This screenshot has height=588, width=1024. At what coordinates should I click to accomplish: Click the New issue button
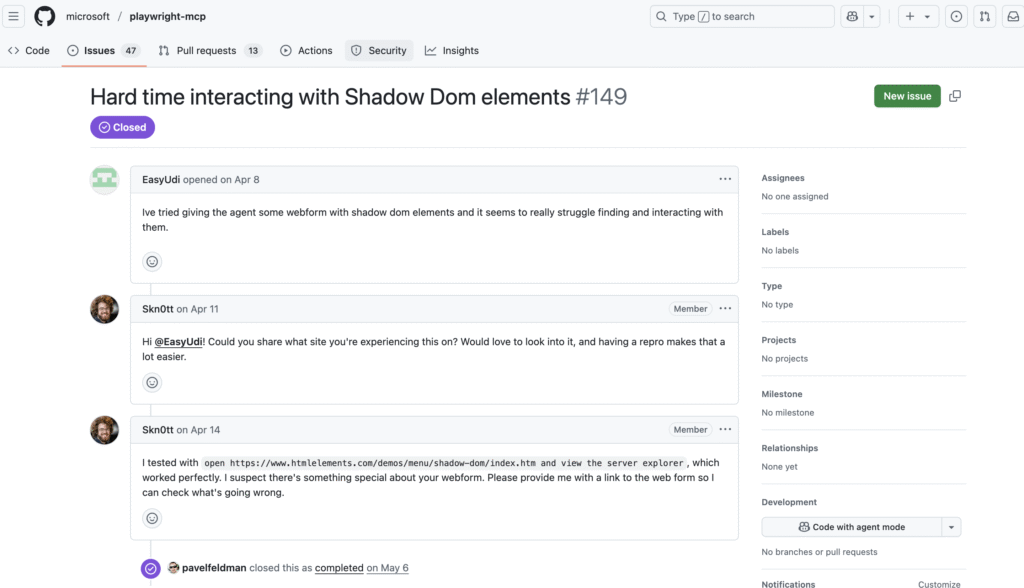[907, 96]
